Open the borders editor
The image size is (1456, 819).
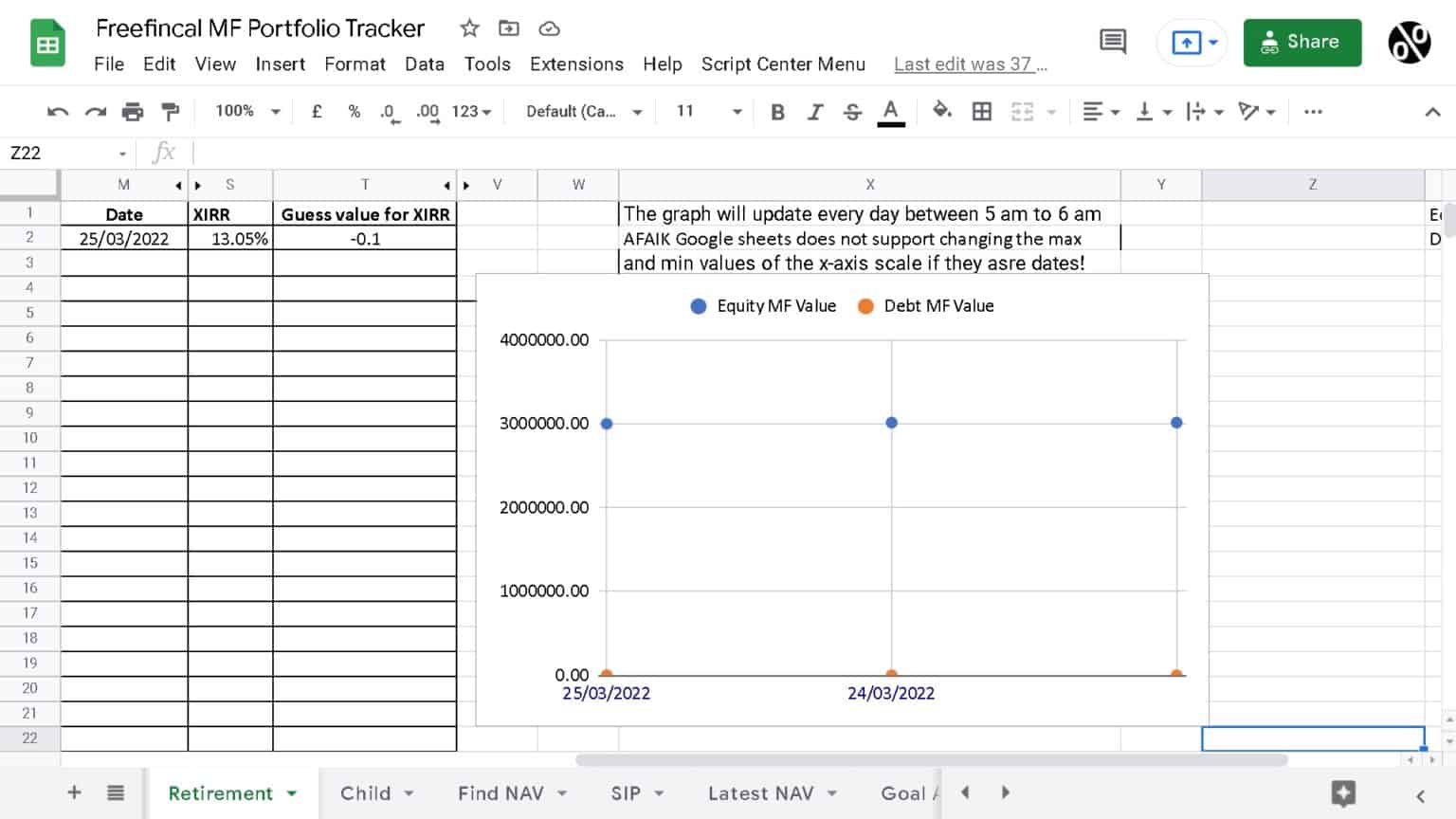point(982,111)
